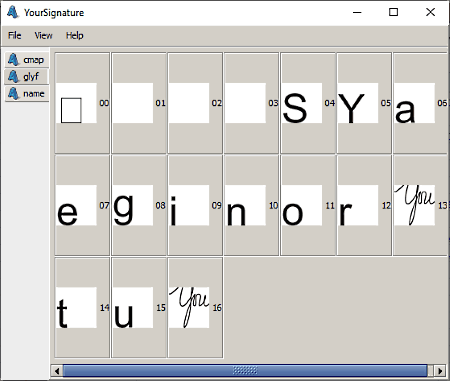Click the YourSignature app icon in title bar
450x381 pixels.
tap(13, 12)
